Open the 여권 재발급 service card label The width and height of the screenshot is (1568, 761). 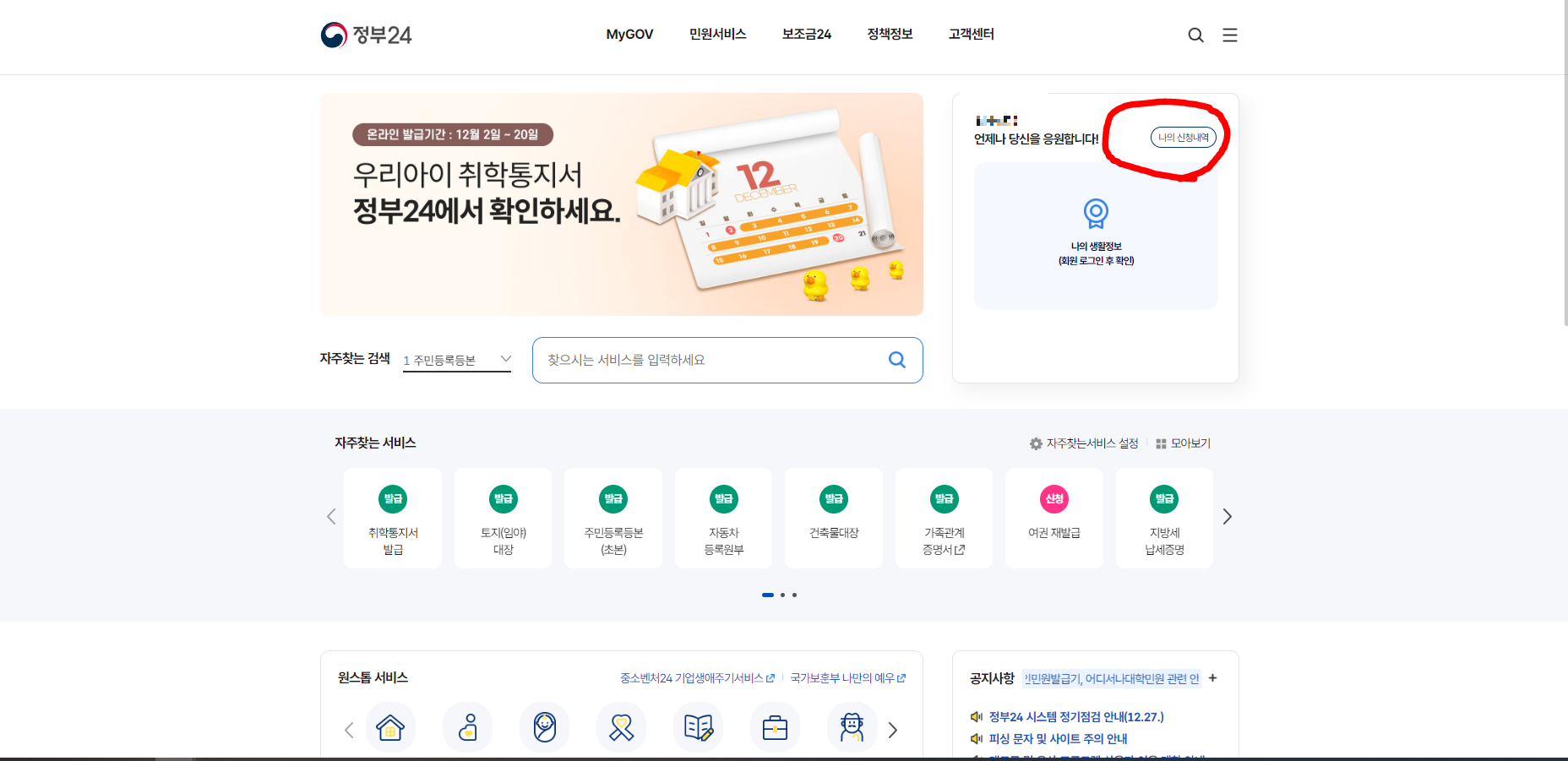(1054, 533)
